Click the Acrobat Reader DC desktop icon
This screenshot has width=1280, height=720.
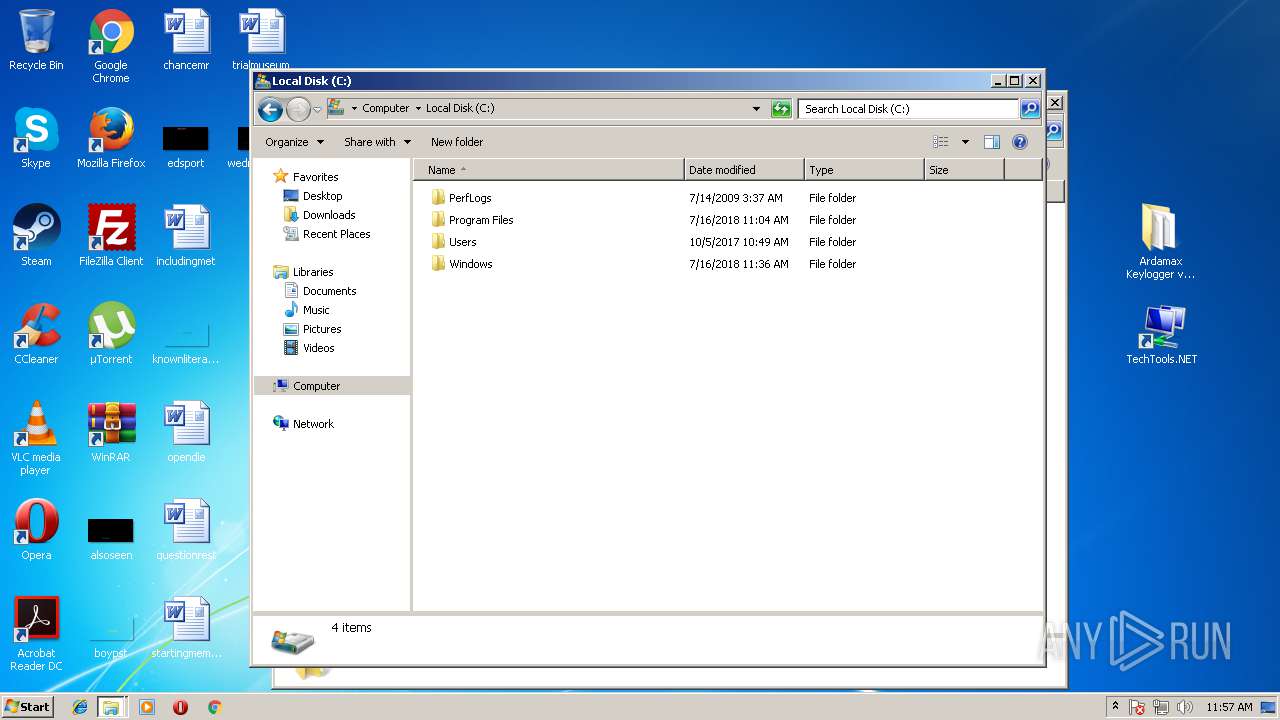36,634
